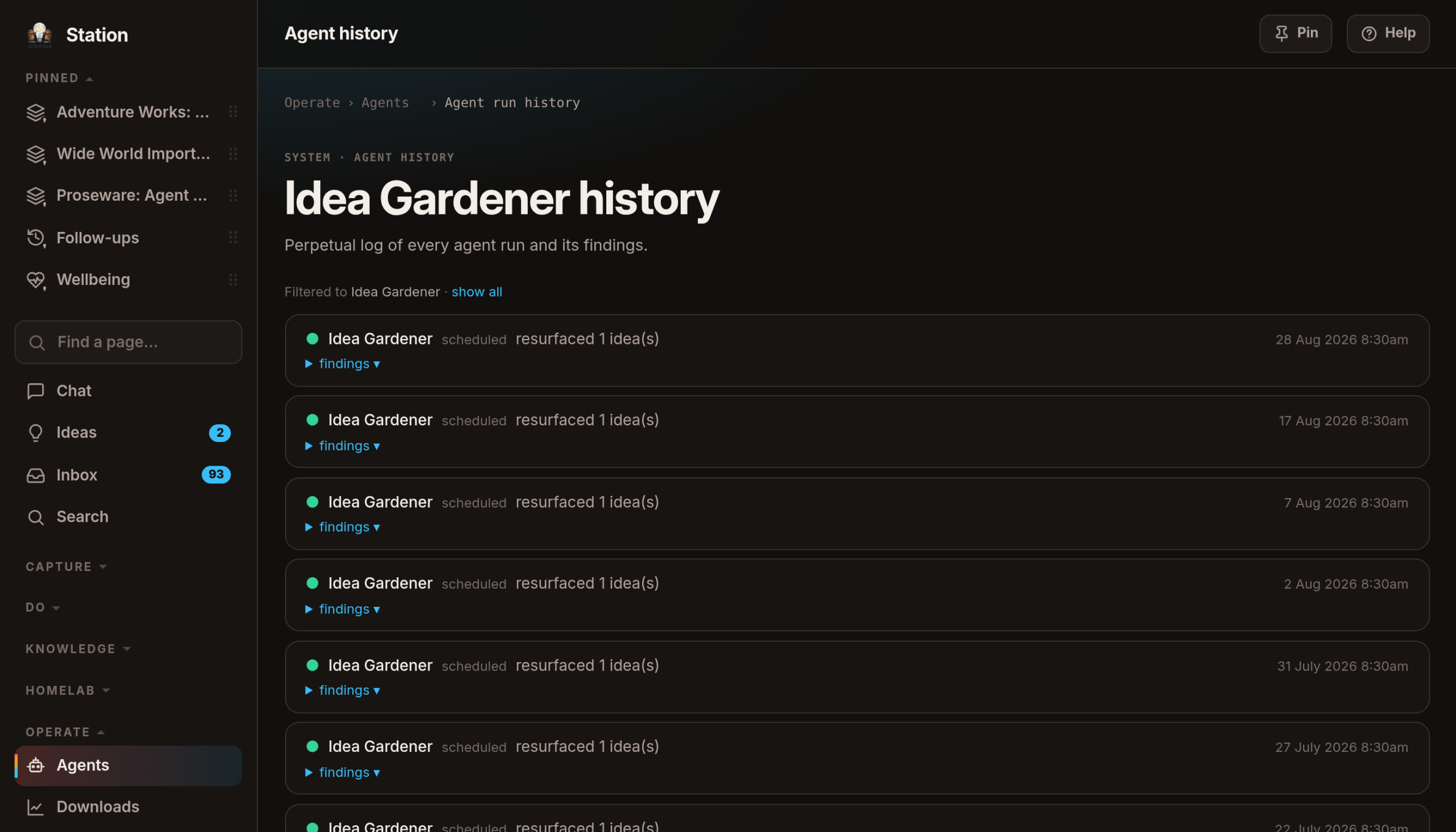Open the Follow-ups pinned page
This screenshot has height=832, width=1456.
tap(128, 238)
